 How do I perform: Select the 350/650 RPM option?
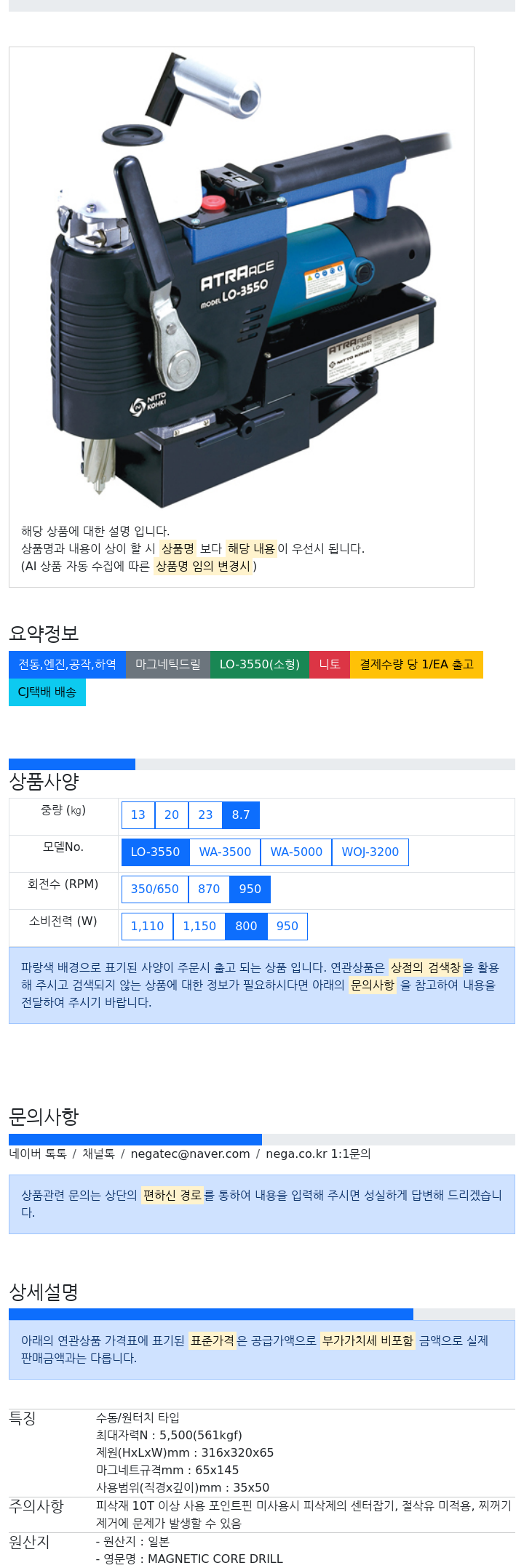click(155, 889)
